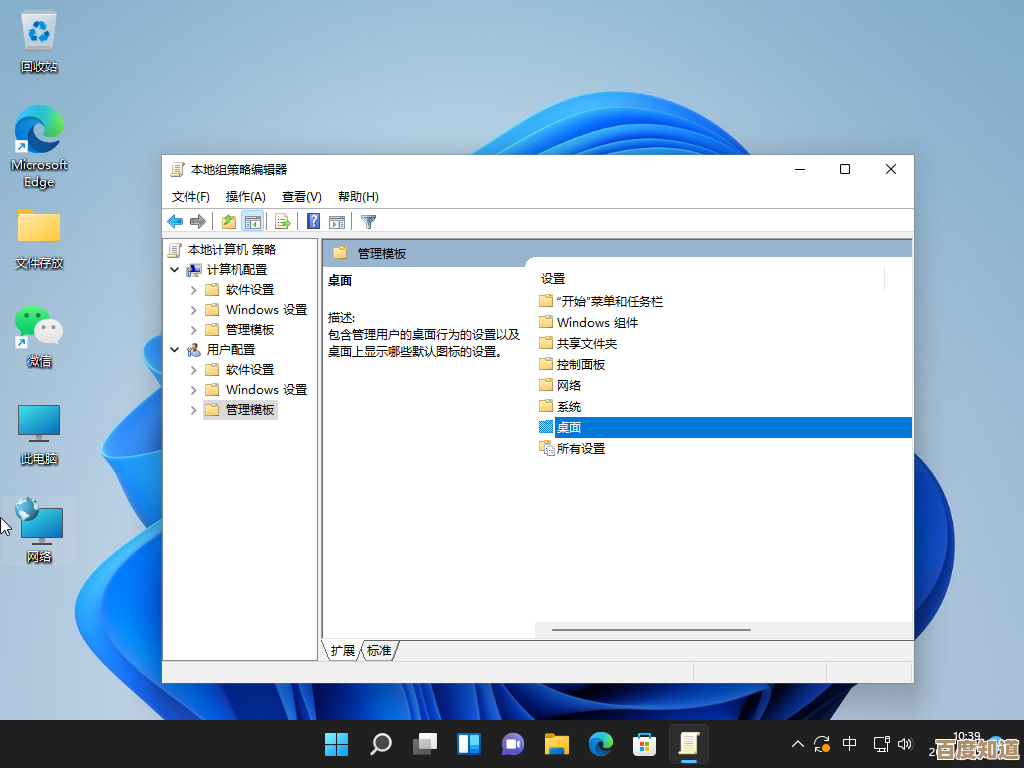
Task: Click the Filter toolbar icon
Action: click(x=368, y=221)
